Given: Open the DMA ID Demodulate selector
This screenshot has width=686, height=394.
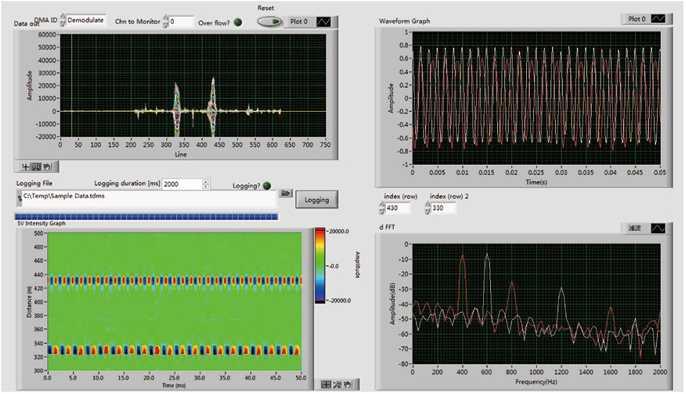Looking at the screenshot, I should click(x=86, y=20).
